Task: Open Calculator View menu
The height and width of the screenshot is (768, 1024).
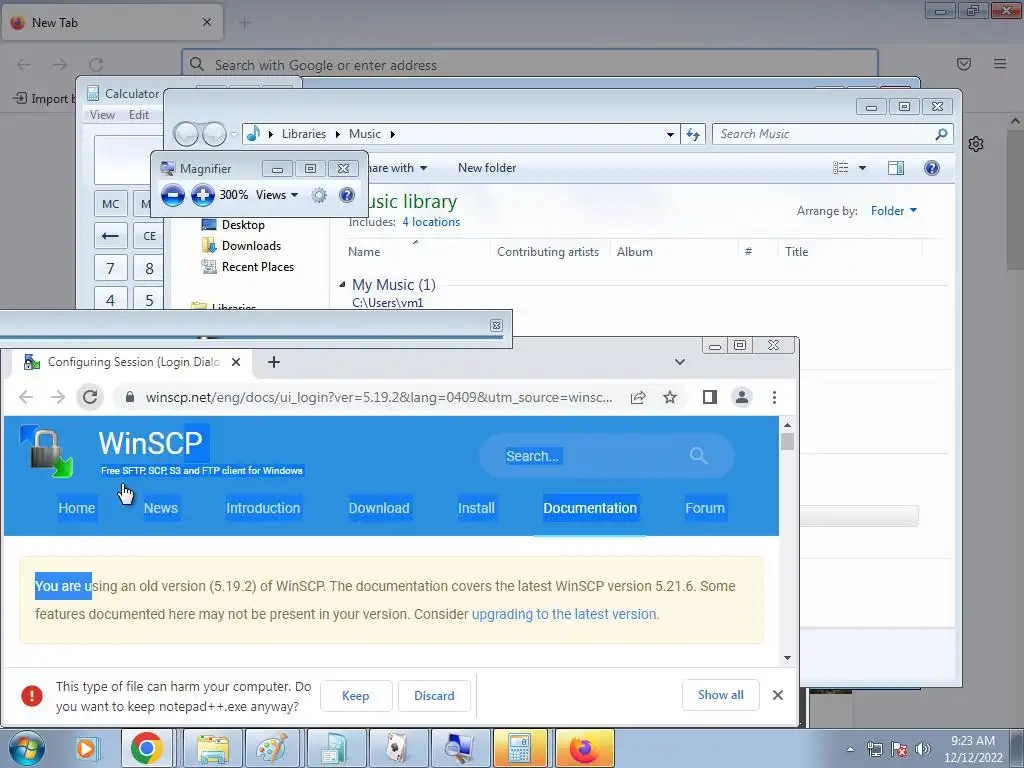Action: click(x=102, y=114)
